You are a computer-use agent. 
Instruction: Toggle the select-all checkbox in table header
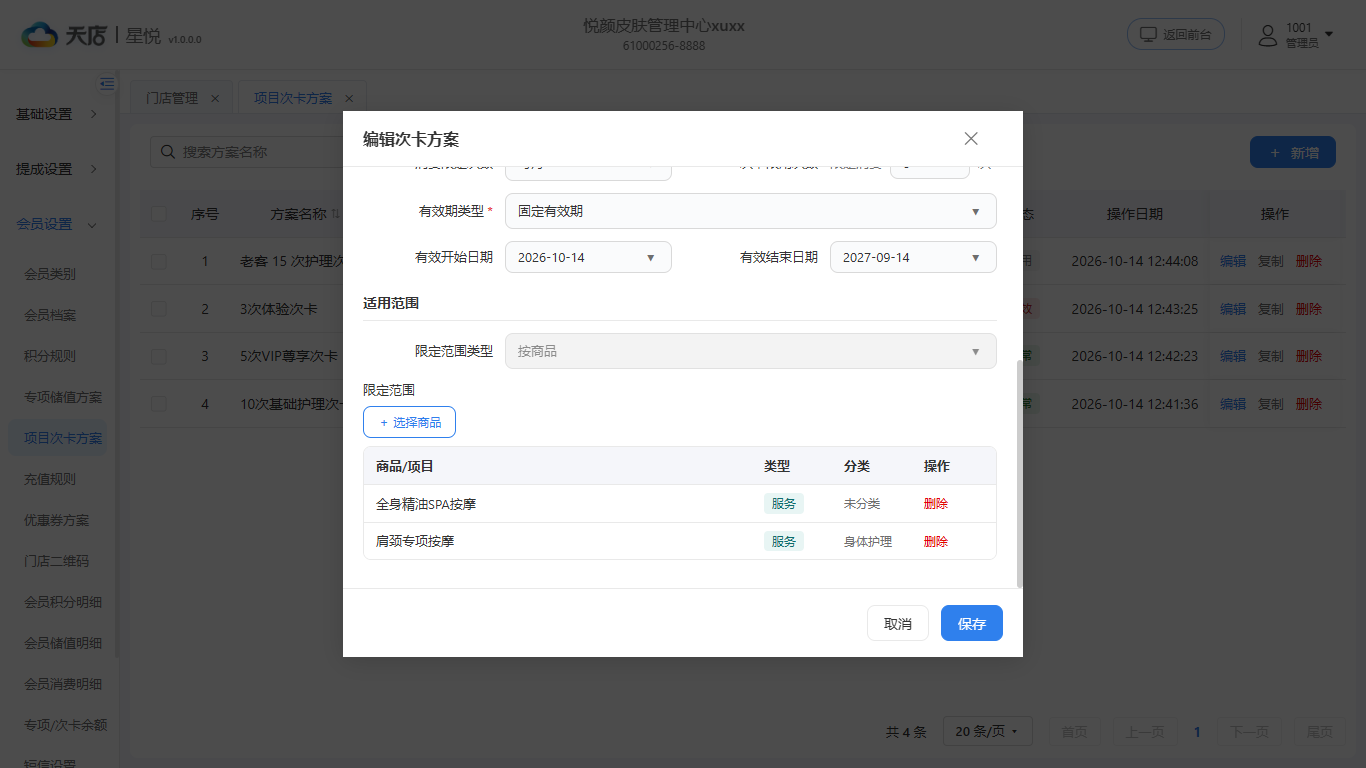pos(159,214)
